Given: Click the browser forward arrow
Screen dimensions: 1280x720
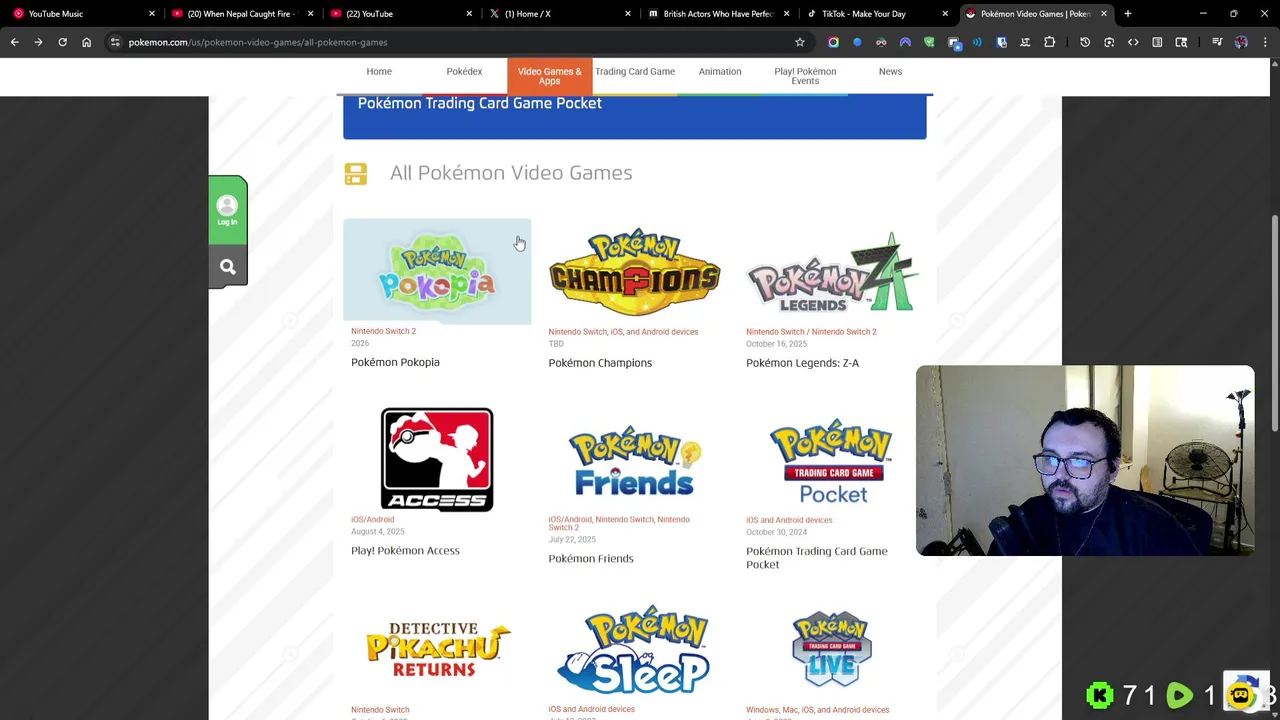Looking at the screenshot, I should click(x=38, y=42).
